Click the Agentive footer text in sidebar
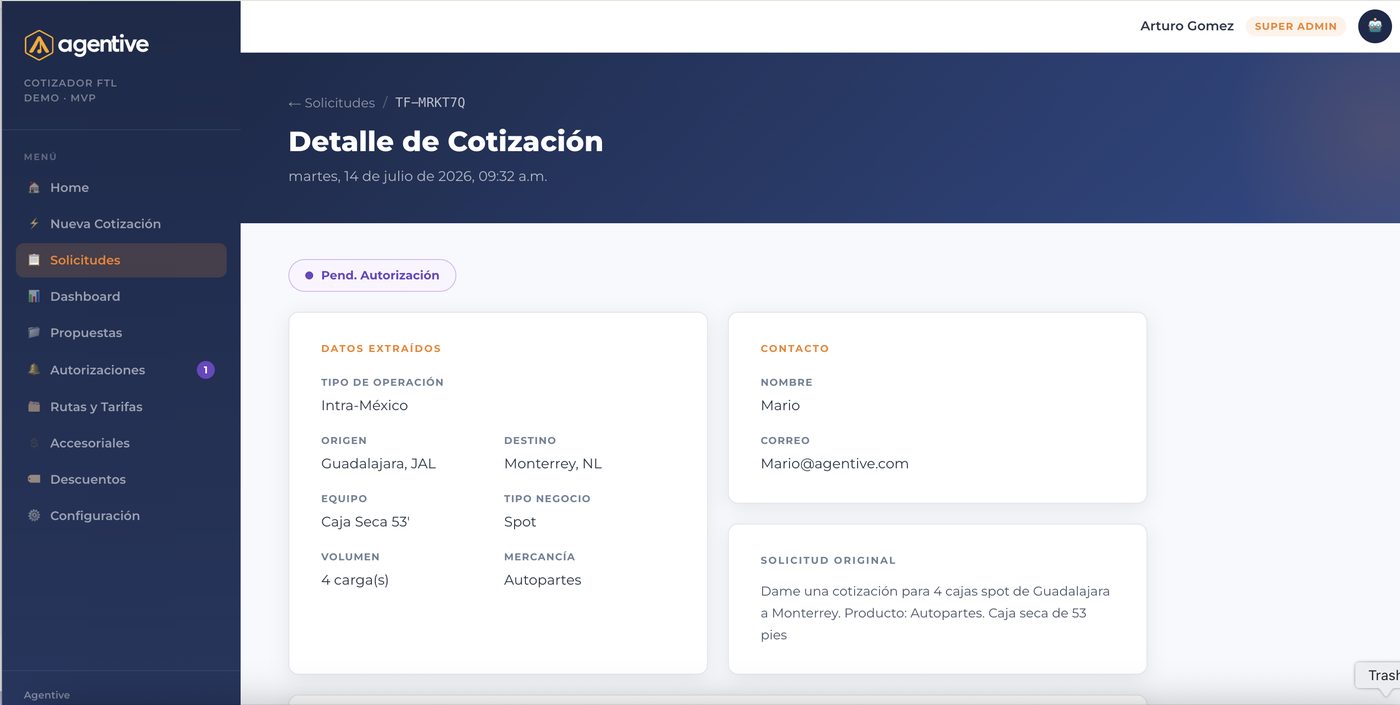 pyautogui.click(x=47, y=695)
